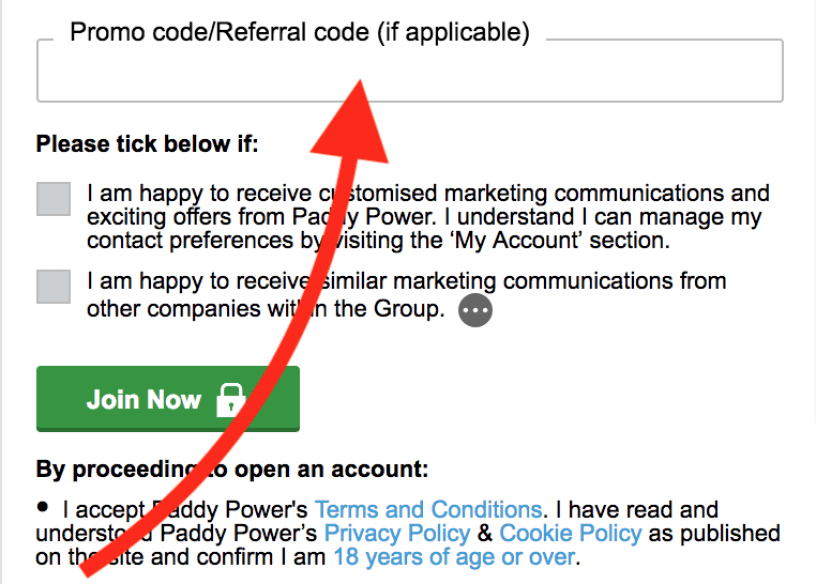Open the Cookie Policy link

coord(570,533)
